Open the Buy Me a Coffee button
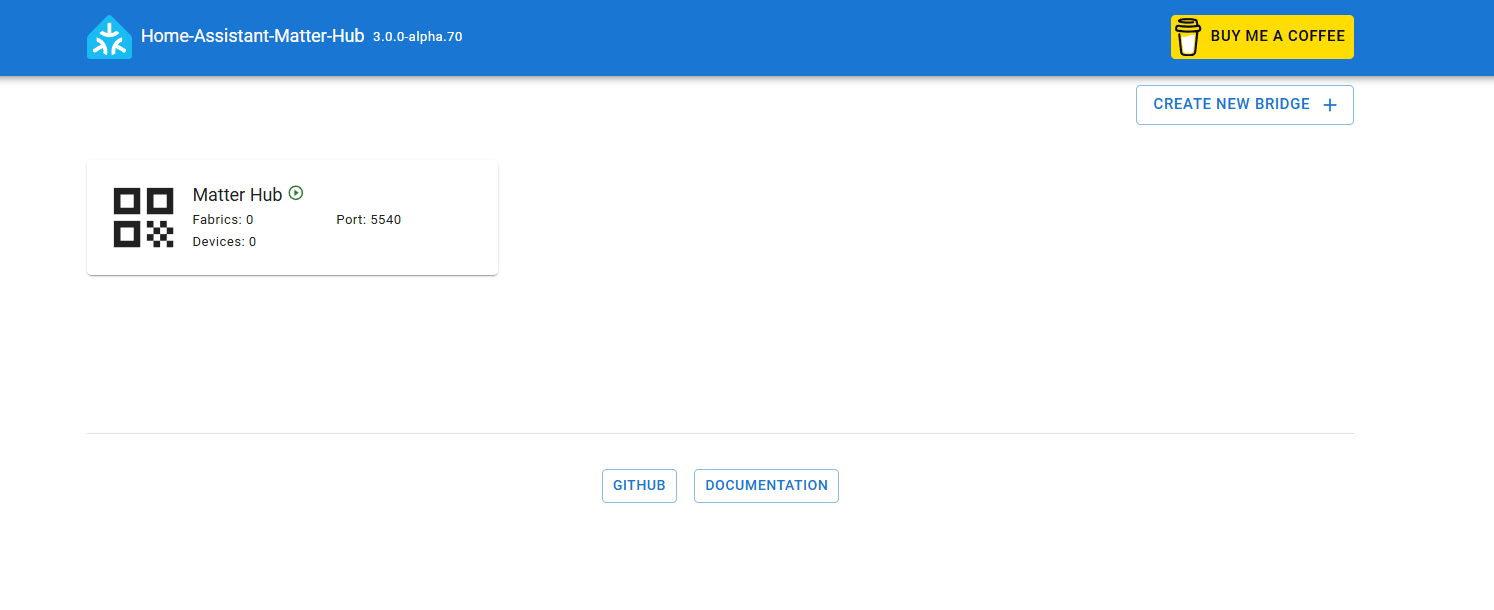 pyautogui.click(x=1262, y=37)
